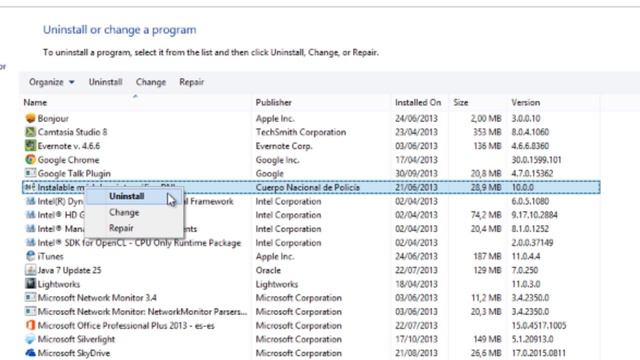
Task: Click the Uninstall or change a program heading
Action: 120,30
